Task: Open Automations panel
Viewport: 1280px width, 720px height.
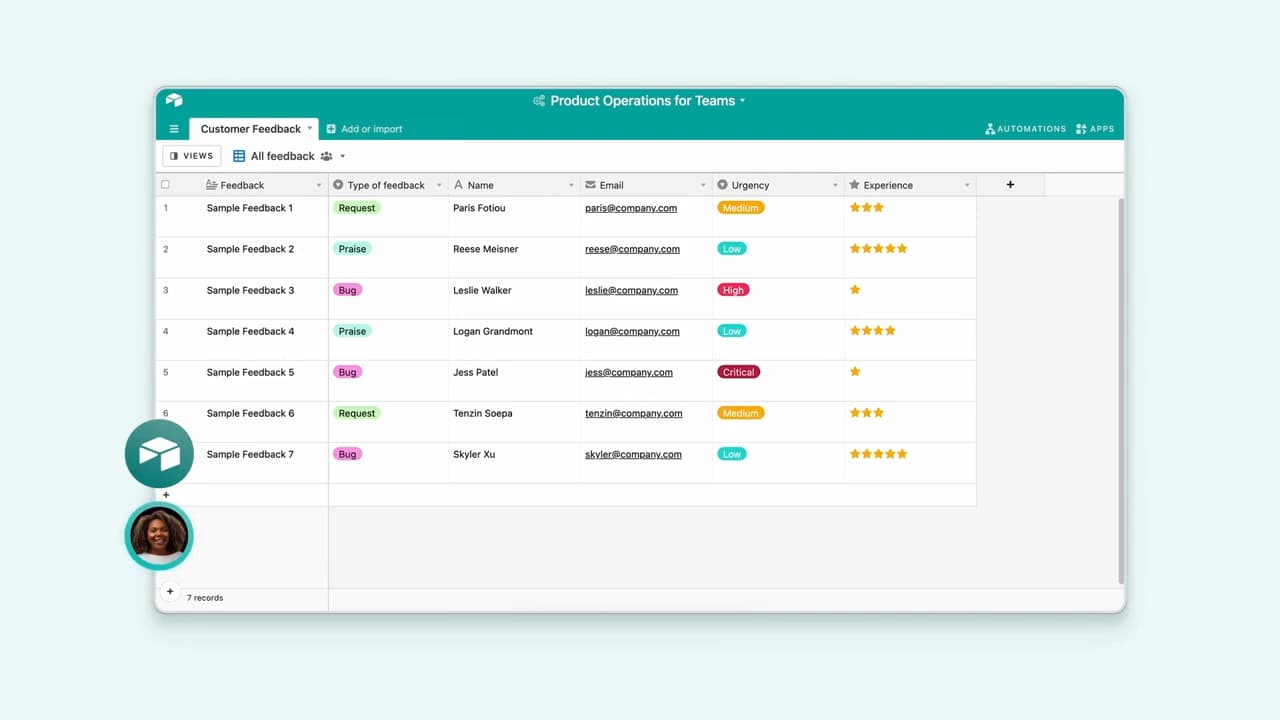Action: (1026, 129)
